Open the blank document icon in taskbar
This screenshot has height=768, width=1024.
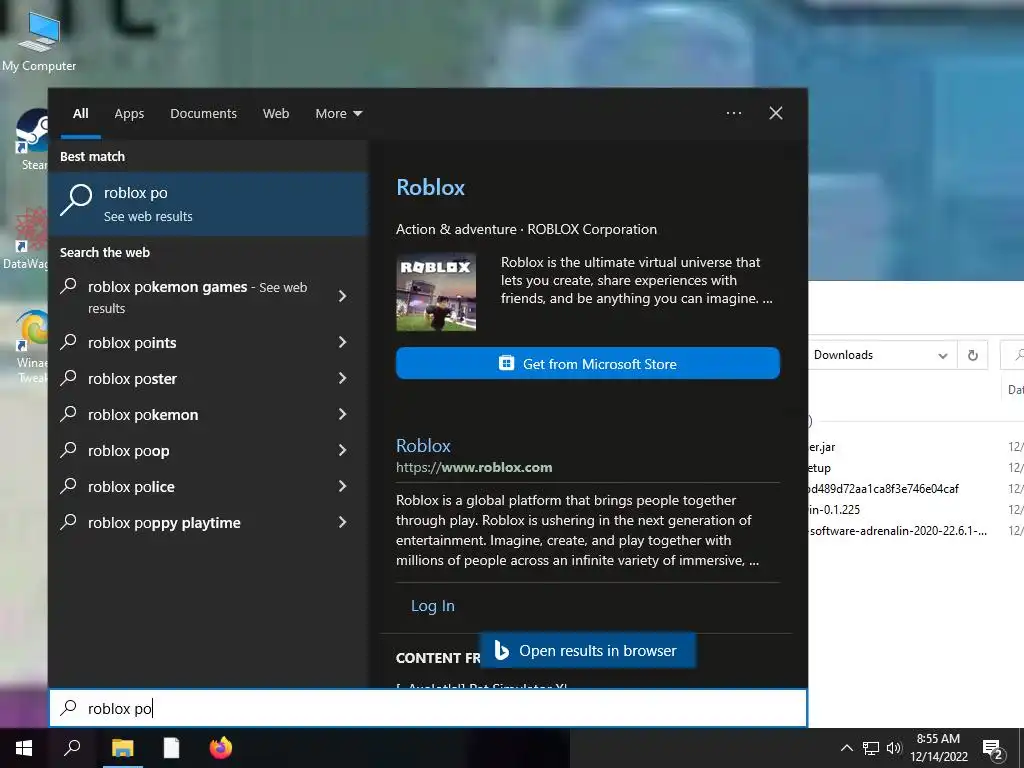point(171,748)
